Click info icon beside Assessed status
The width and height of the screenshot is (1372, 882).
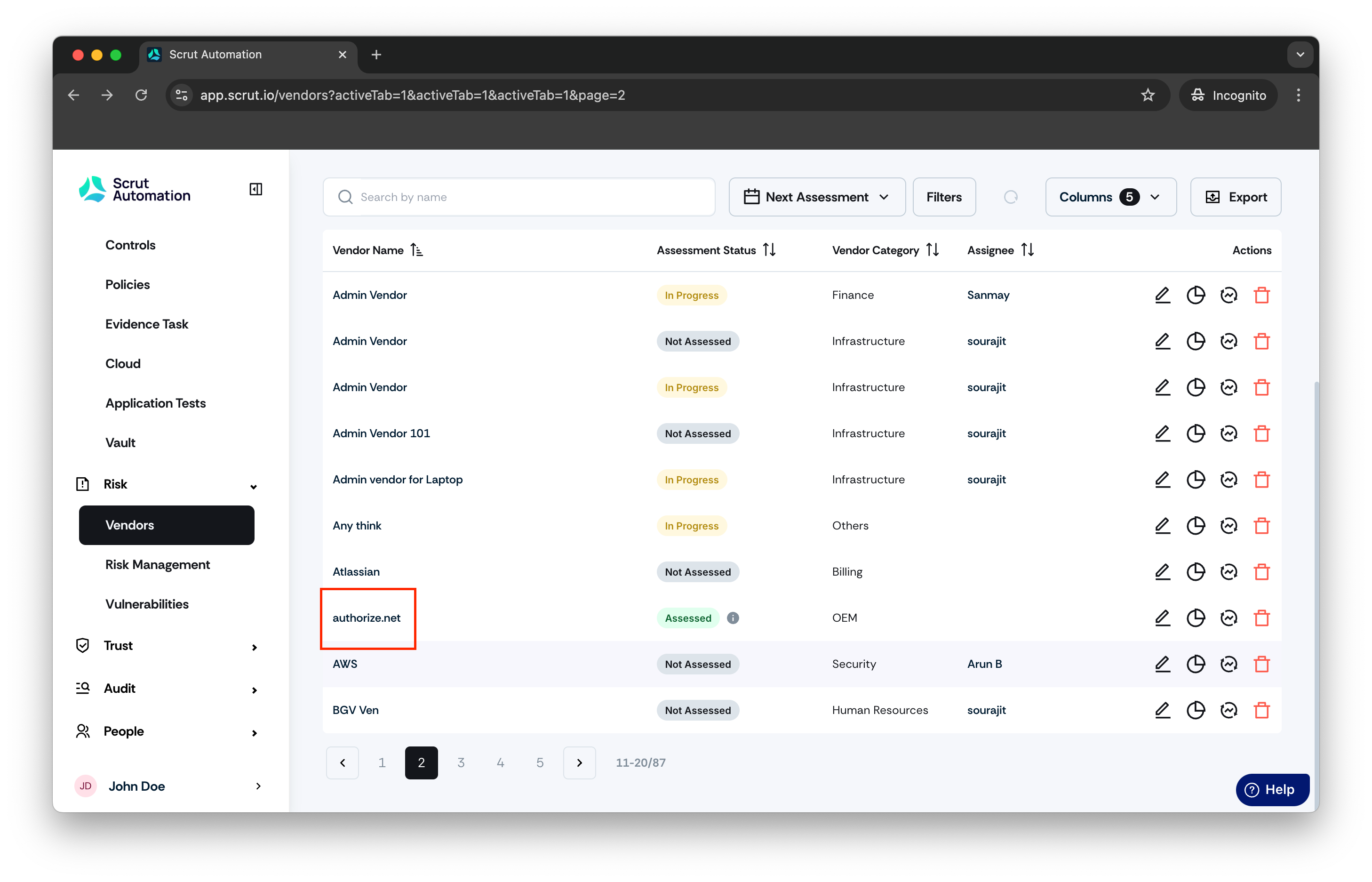tap(733, 617)
